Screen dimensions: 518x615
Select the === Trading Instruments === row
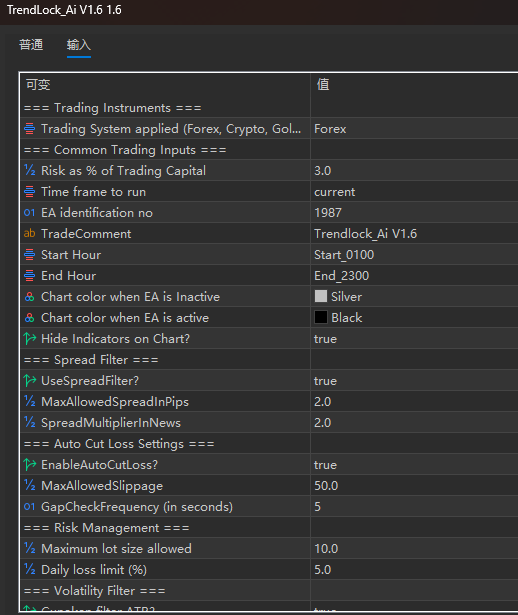click(x=269, y=108)
